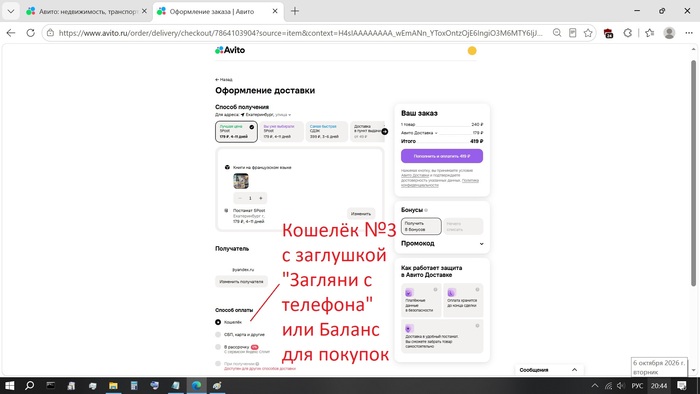
Task: Select the Самая быстрая СДЭК delivery option
Action: [327, 132]
